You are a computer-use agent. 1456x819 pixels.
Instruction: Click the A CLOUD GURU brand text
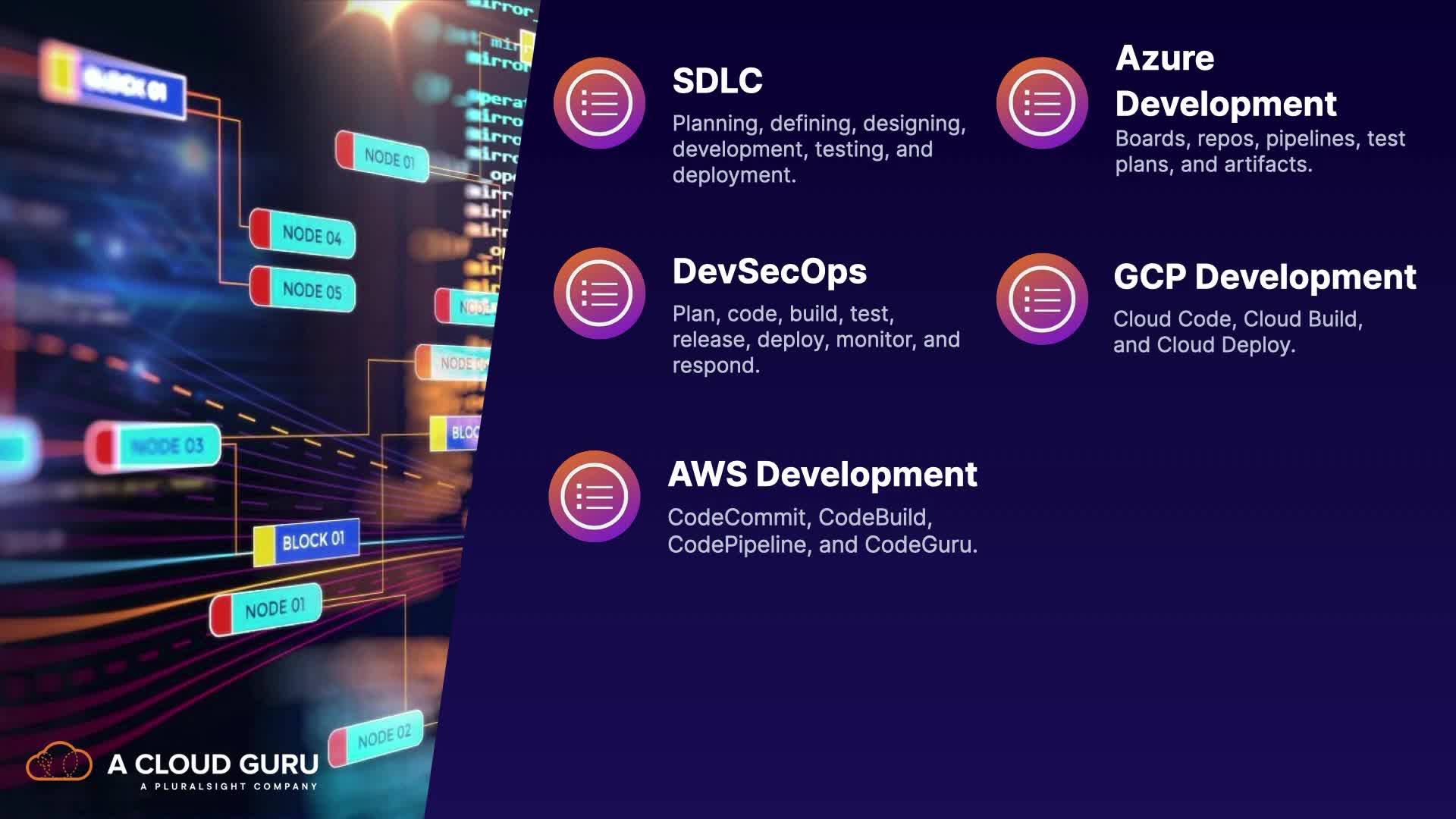[213, 764]
